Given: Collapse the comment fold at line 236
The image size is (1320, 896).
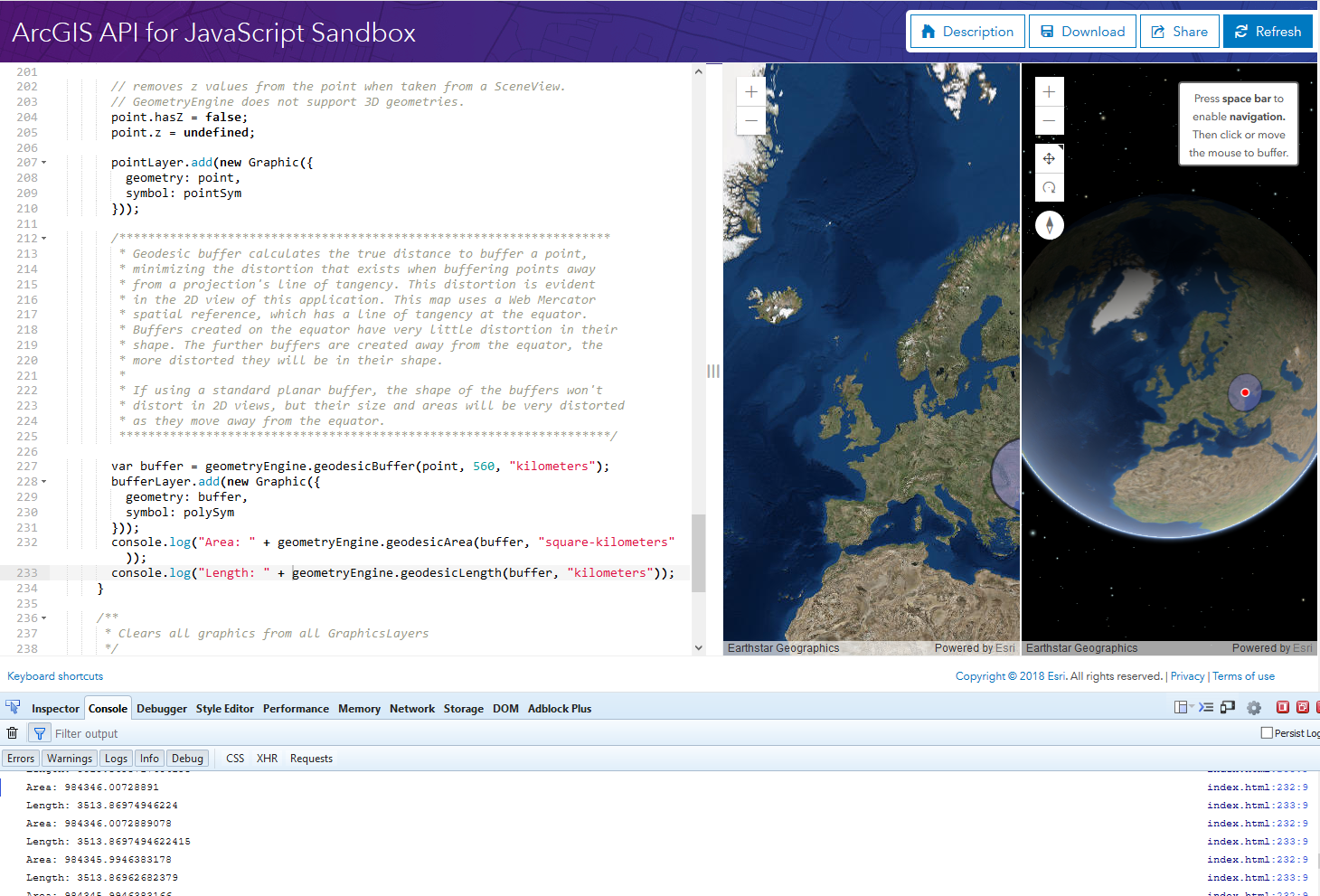Looking at the screenshot, I should coord(43,618).
